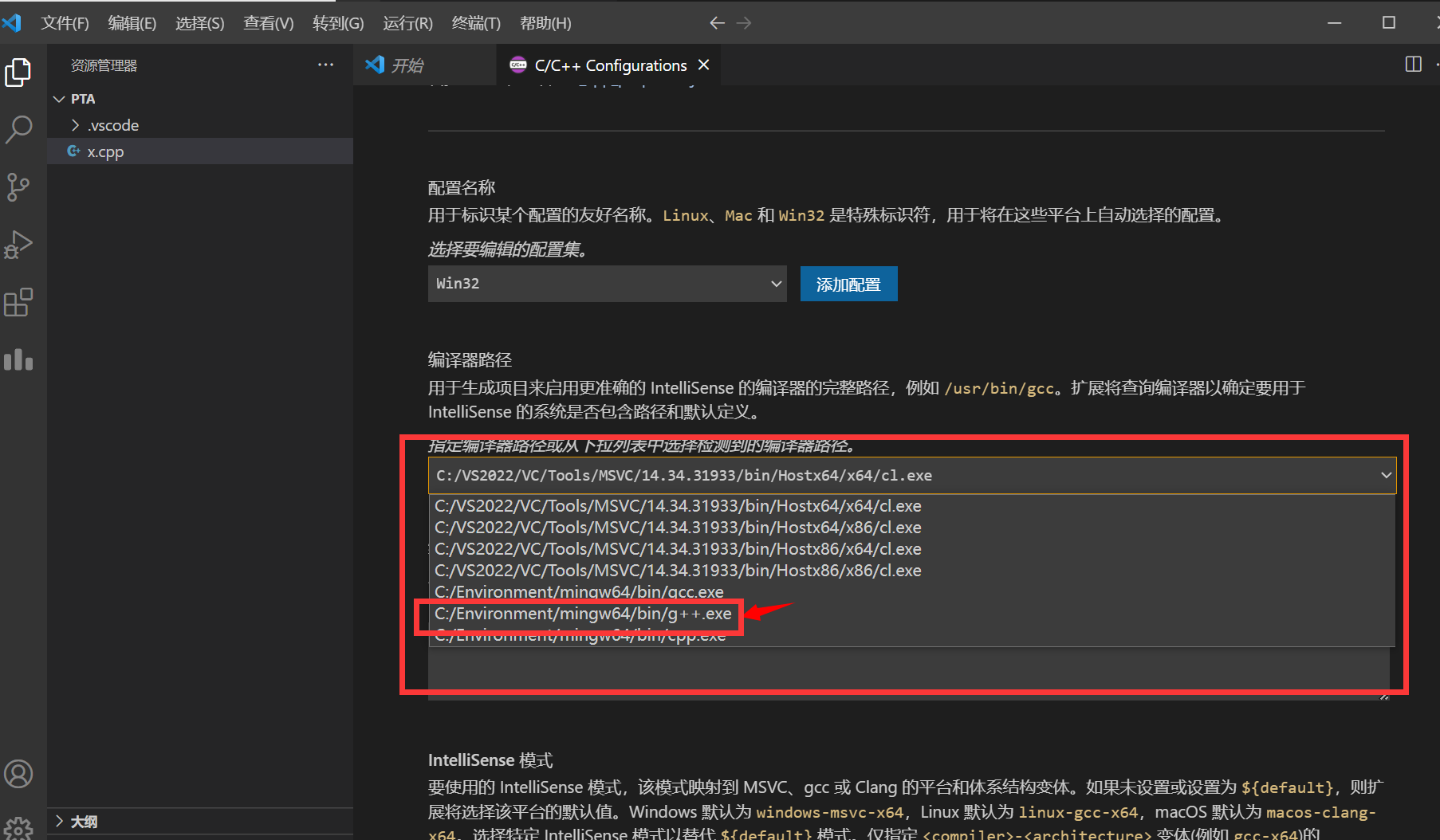Open the Manage gear icon

point(18,829)
